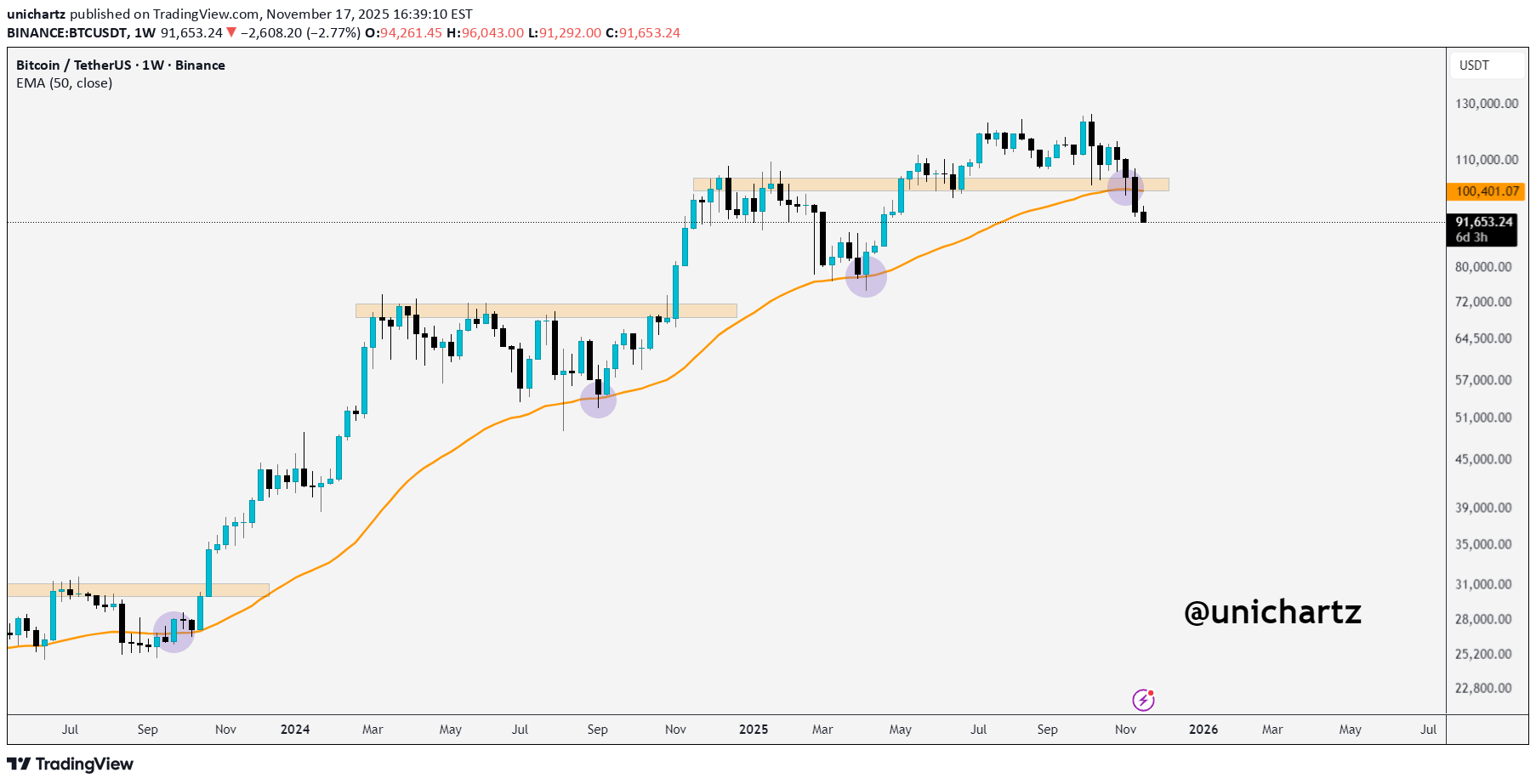Click the 130,000.00 price scale label
The height and width of the screenshot is (784, 1536).
[x=1486, y=104]
